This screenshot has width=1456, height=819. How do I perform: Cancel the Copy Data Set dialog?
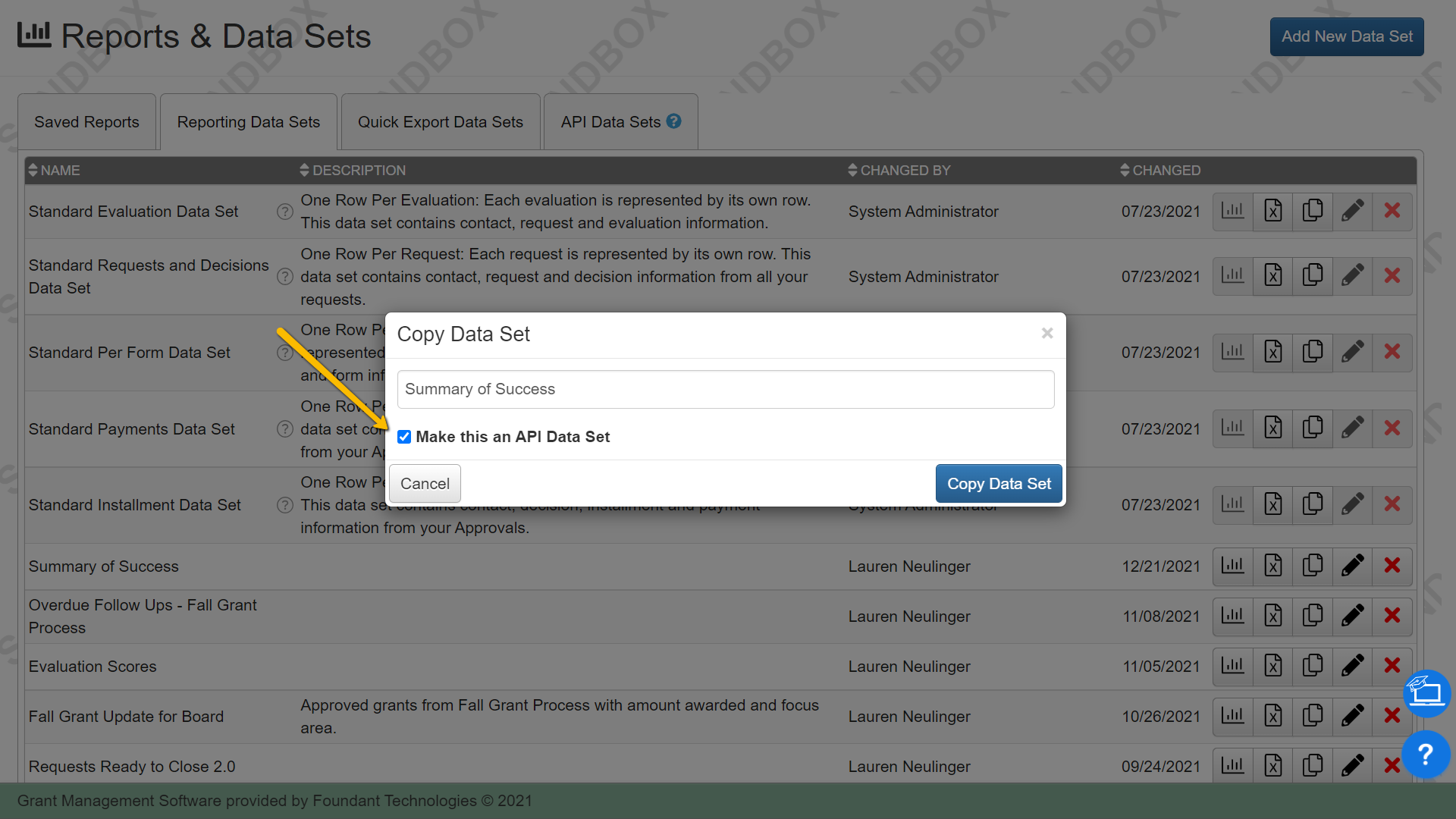(425, 484)
